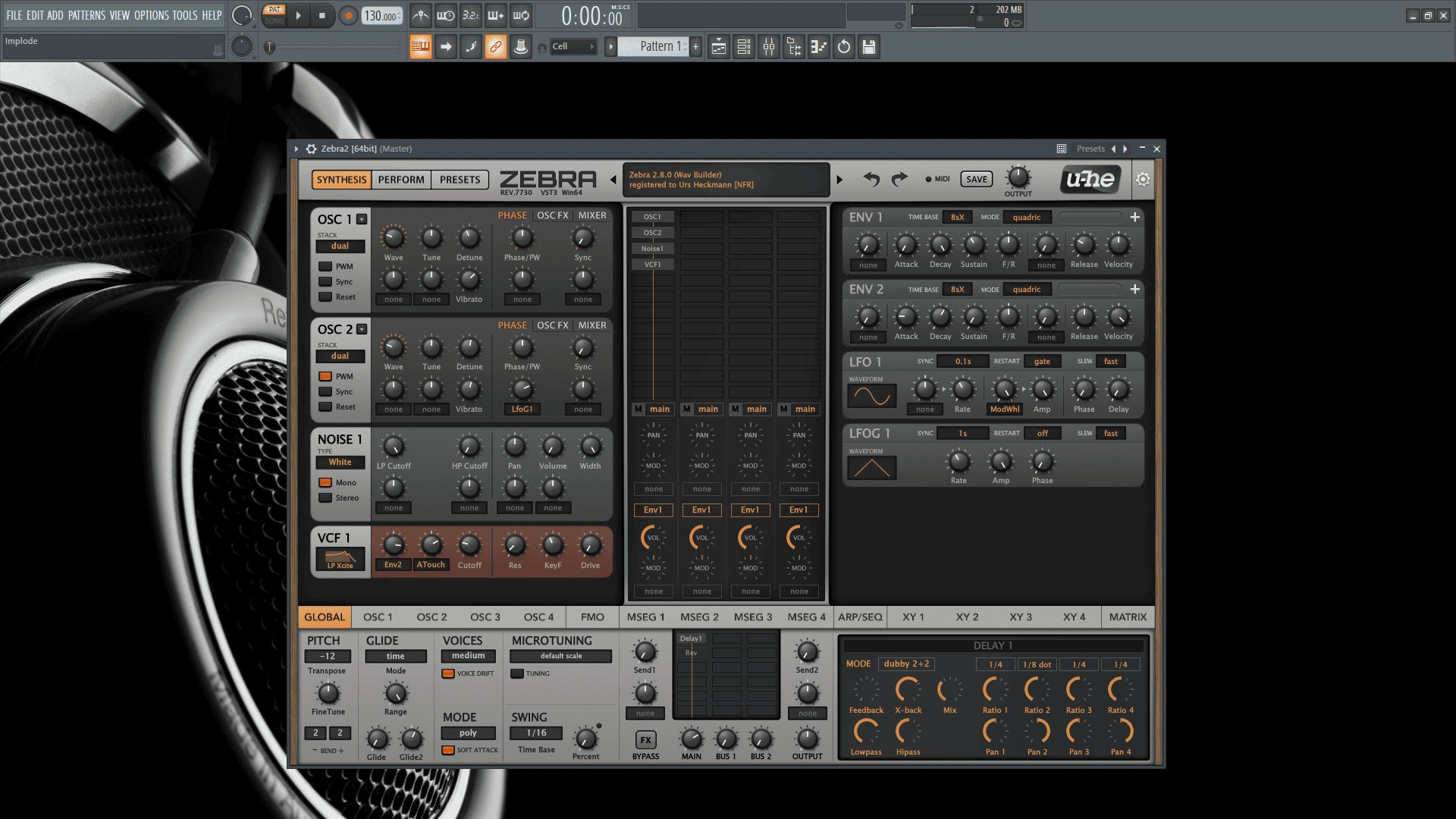
Task: Open LFO 1 restart gate dropdown
Action: point(1042,361)
